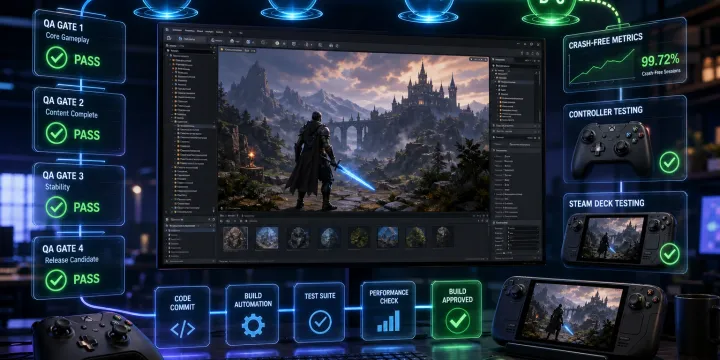This screenshot has height=360, width=720.
Task: Click the 'STEAM DECK TESTING' heading
Action: [x=606, y=203]
